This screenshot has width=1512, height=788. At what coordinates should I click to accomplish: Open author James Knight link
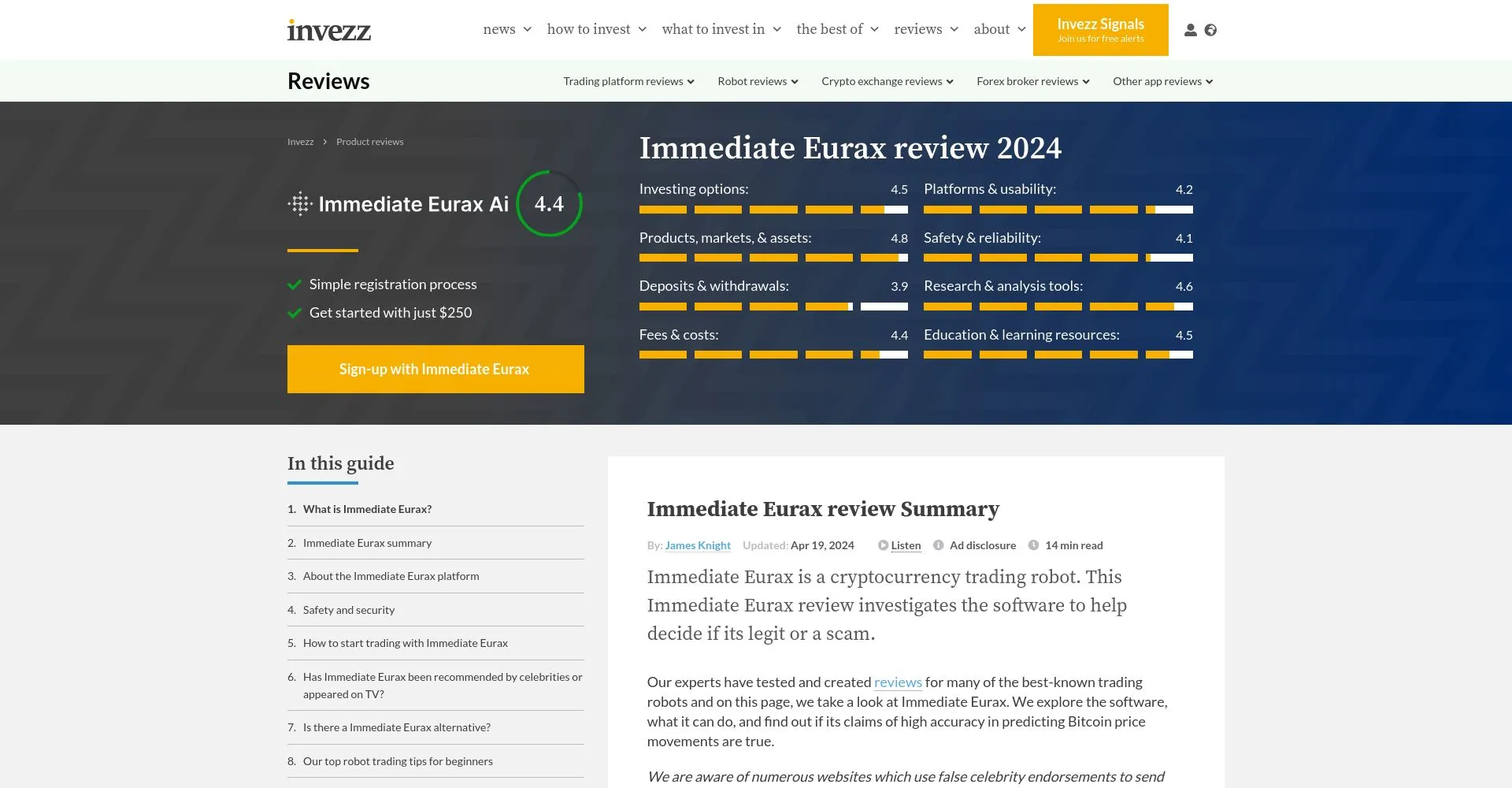698,545
